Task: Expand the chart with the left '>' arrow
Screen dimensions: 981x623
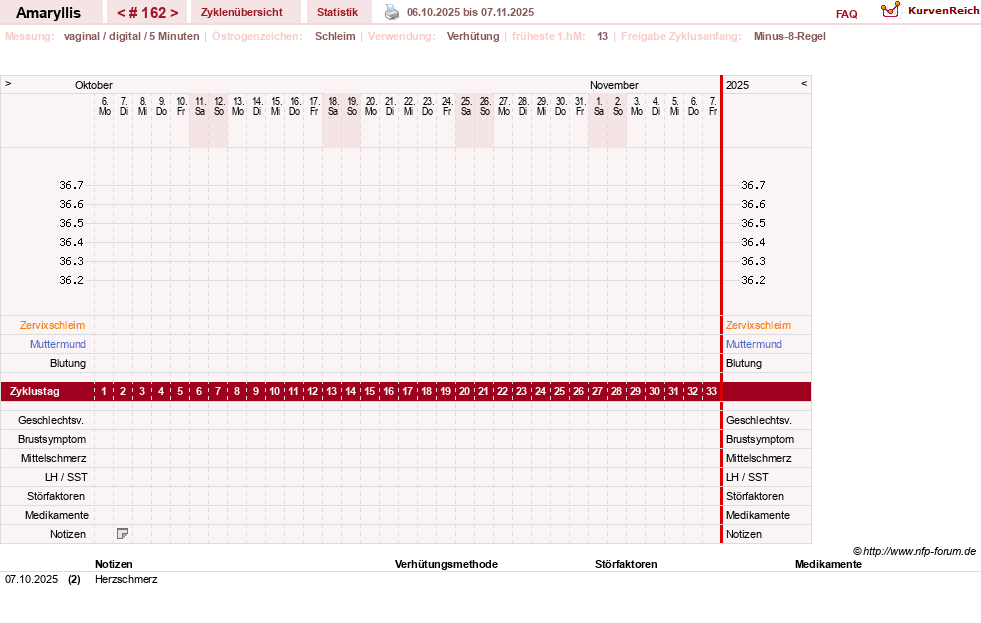Action: click(8, 83)
